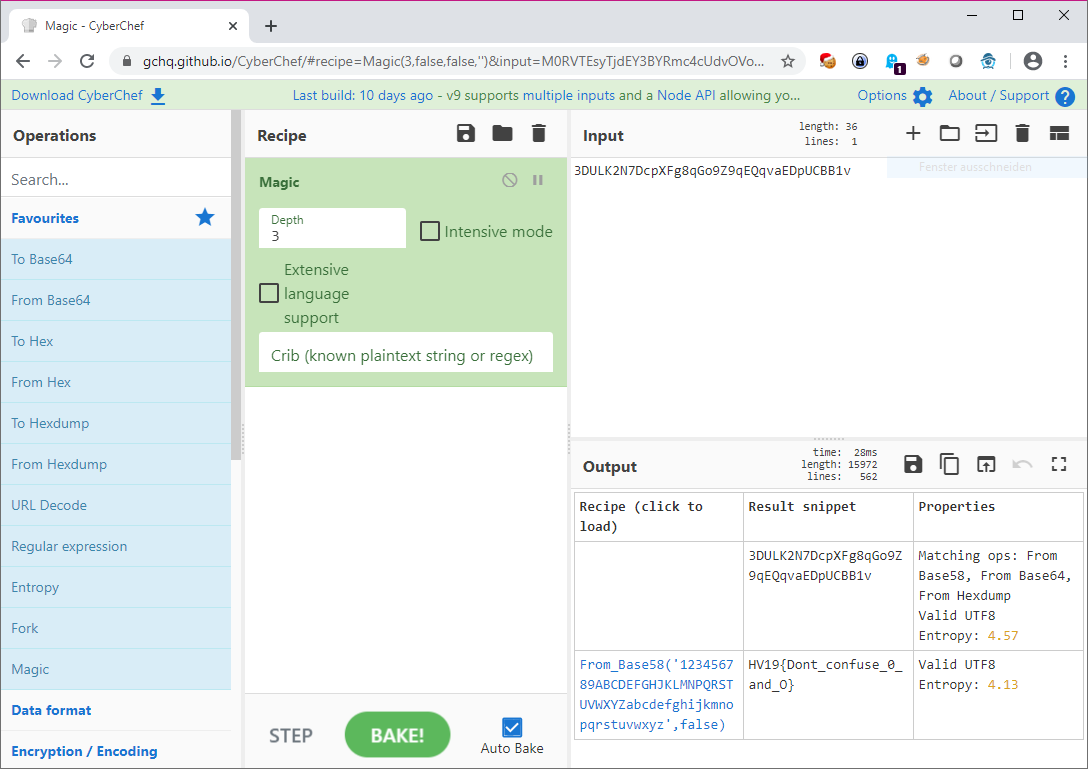Clear the input with the trash icon
The height and width of the screenshot is (769, 1088).
1022,133
